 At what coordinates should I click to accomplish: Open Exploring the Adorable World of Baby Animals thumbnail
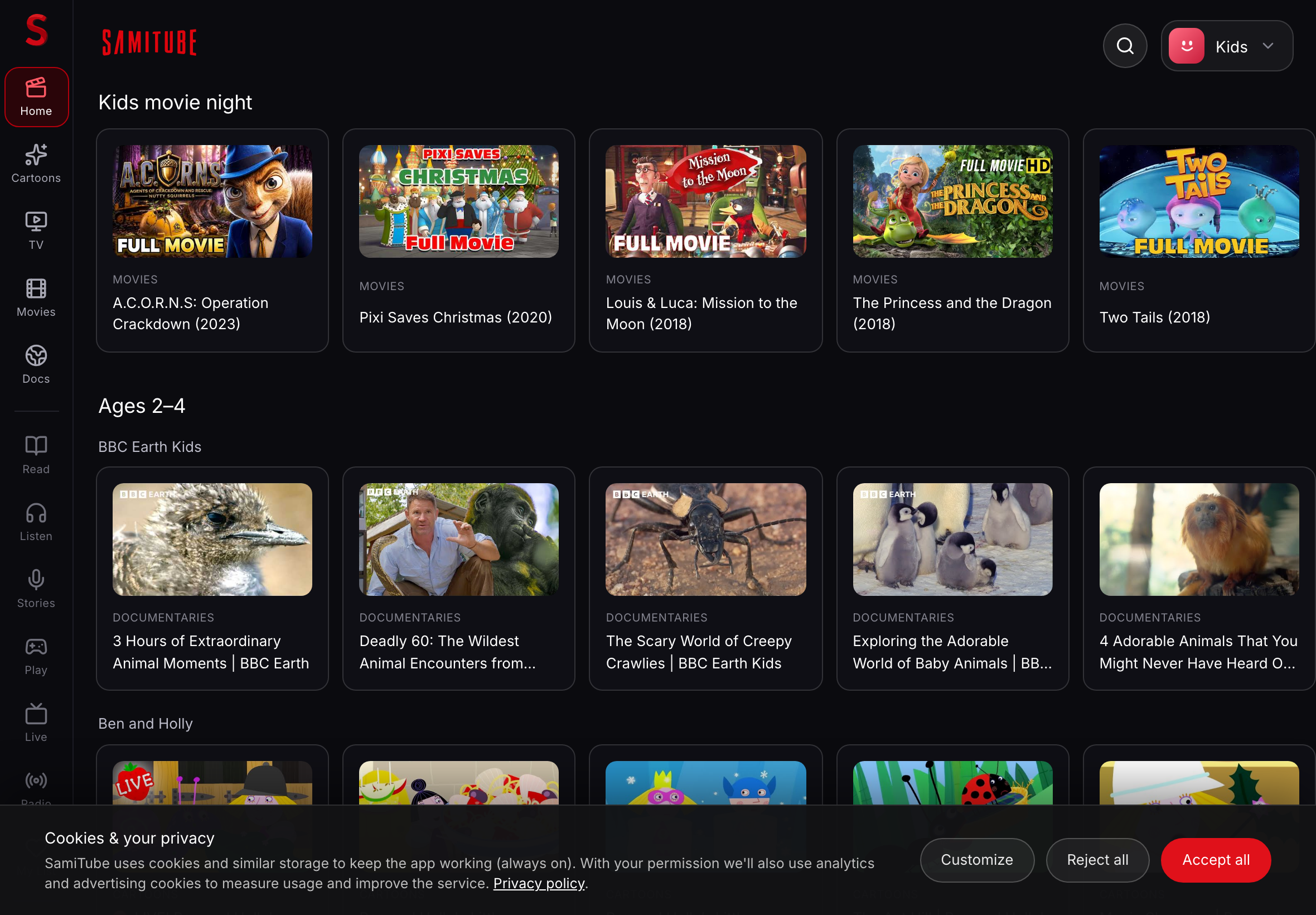click(x=952, y=540)
